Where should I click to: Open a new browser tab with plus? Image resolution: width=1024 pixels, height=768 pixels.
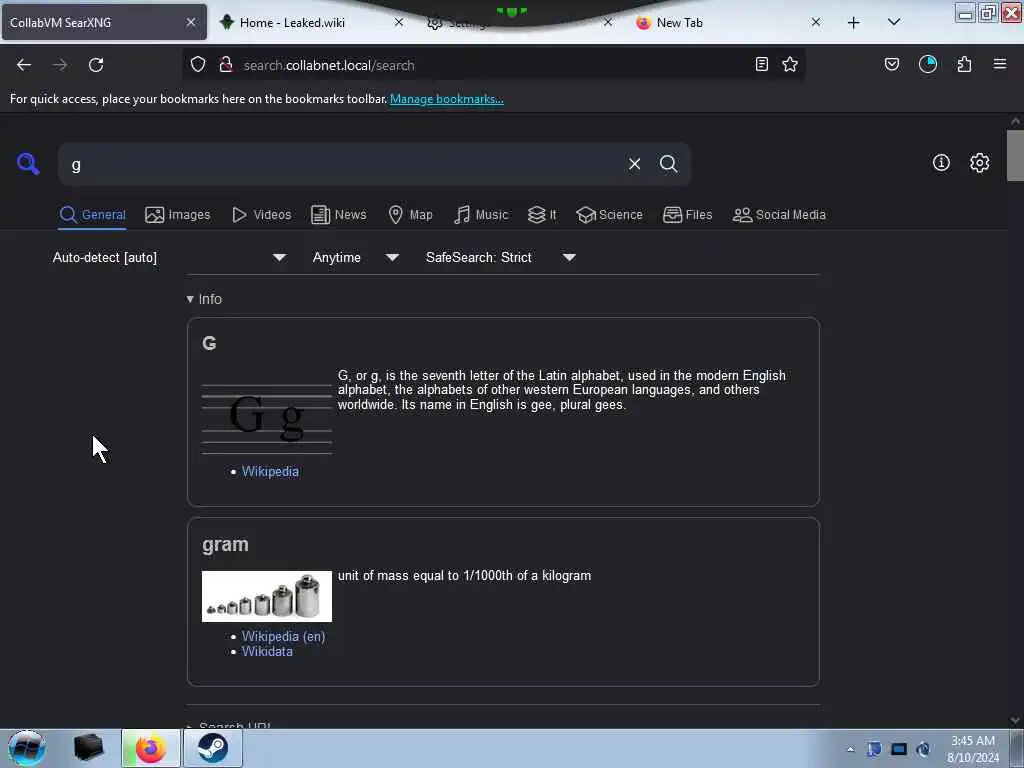[x=854, y=23]
